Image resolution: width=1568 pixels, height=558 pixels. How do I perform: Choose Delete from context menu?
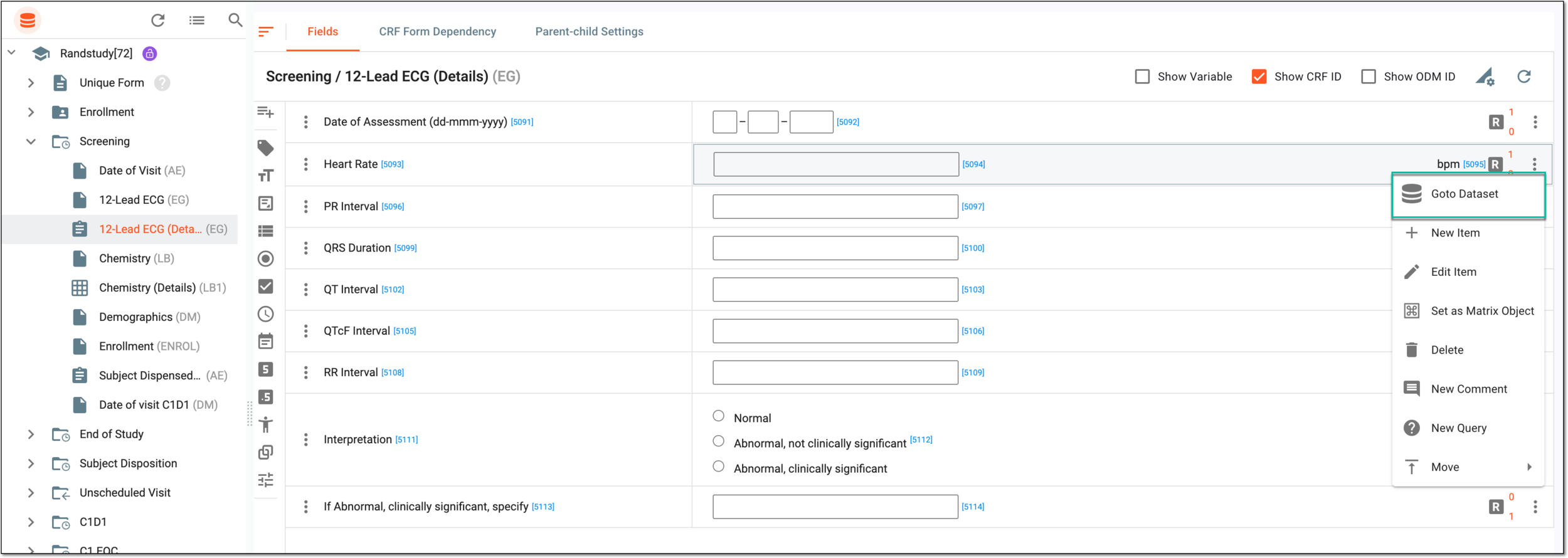click(1468, 350)
